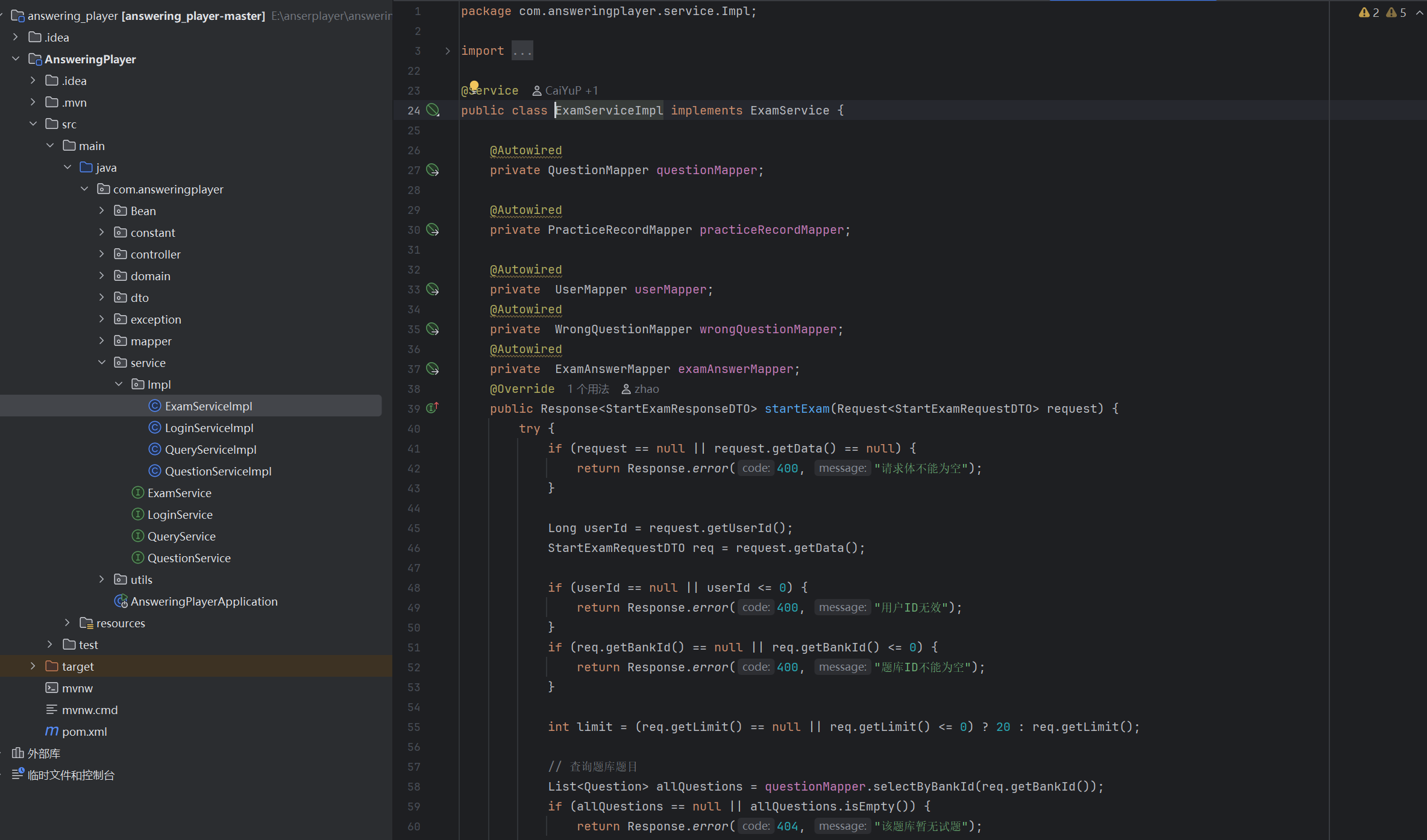
Task: Expand the target folder
Action: click(33, 666)
